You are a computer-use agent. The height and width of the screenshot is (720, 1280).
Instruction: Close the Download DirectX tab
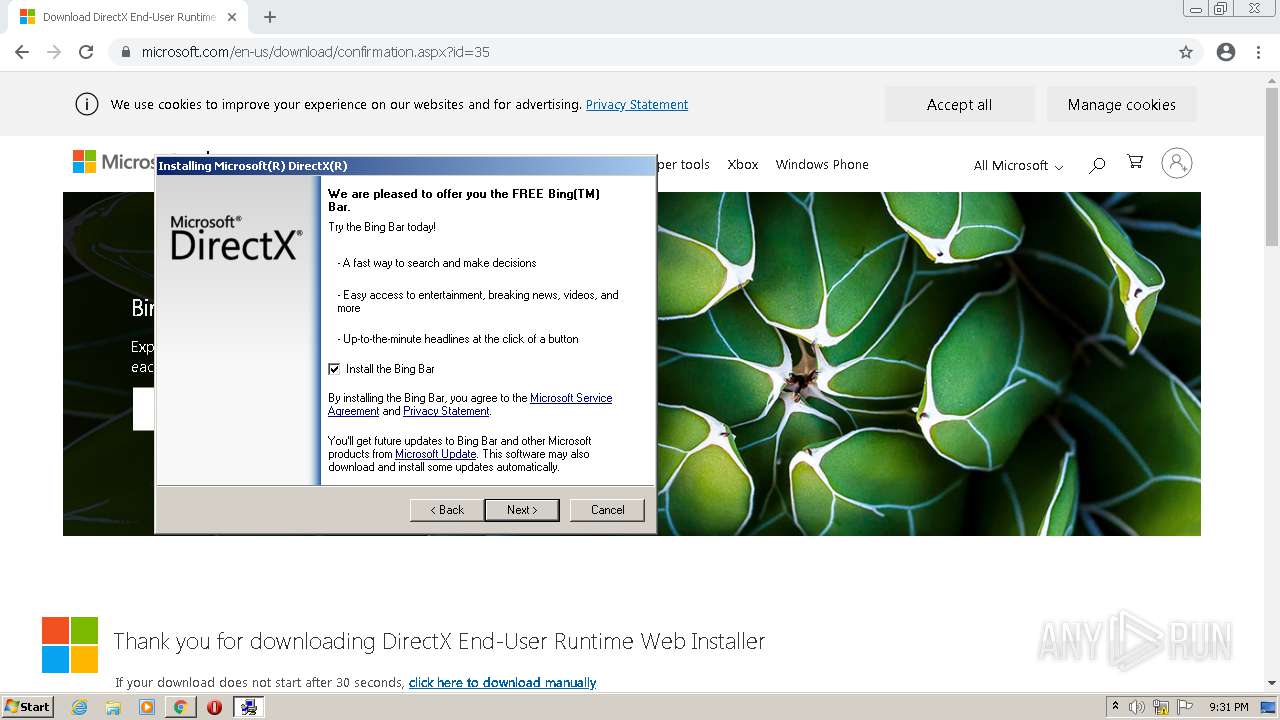(x=232, y=17)
